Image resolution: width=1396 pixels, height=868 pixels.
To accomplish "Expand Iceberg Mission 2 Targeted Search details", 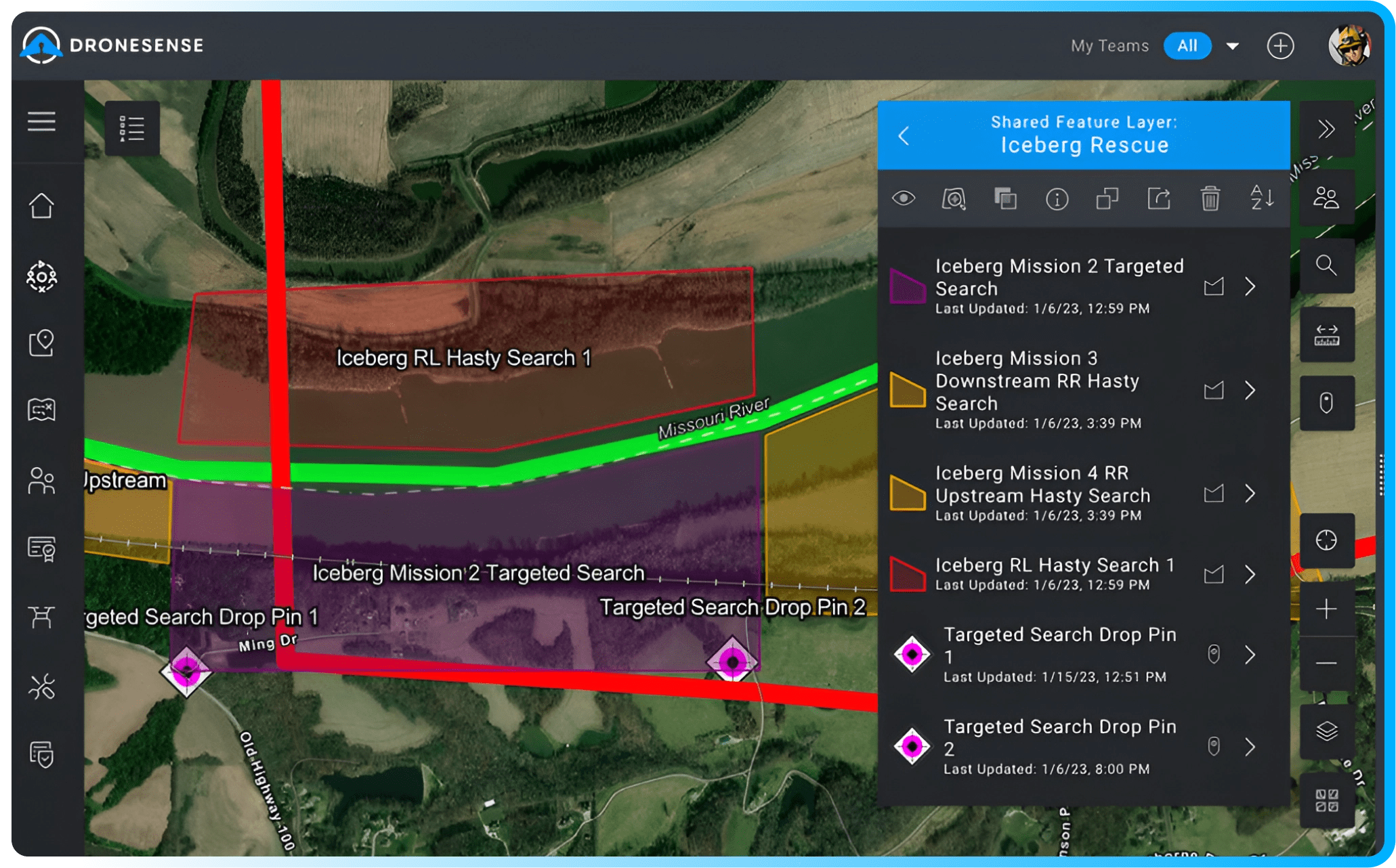I will [1250, 286].
